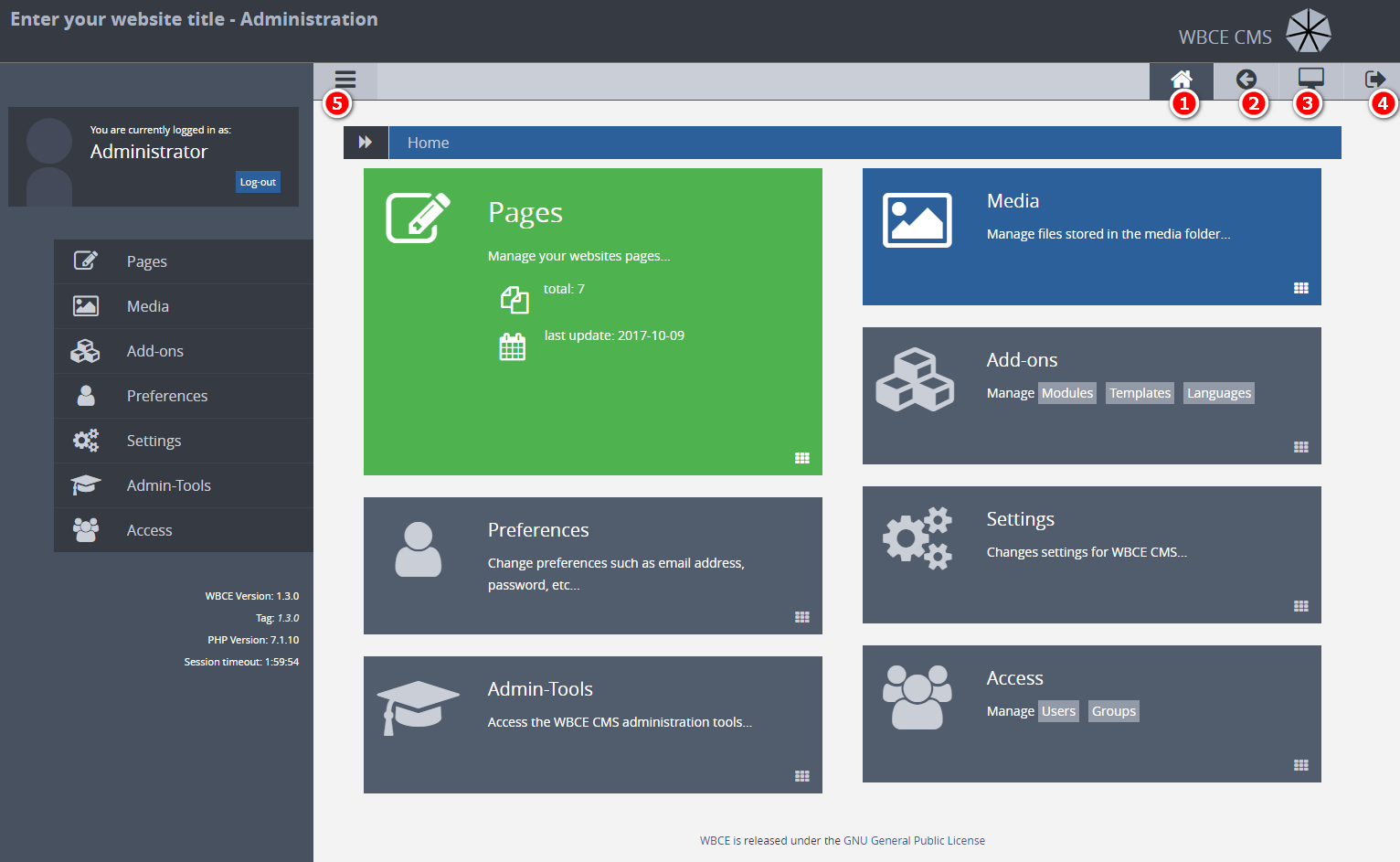Click the large cubes icon on Add-ons tile
Viewport: 1400px width, 862px height.
click(915, 379)
